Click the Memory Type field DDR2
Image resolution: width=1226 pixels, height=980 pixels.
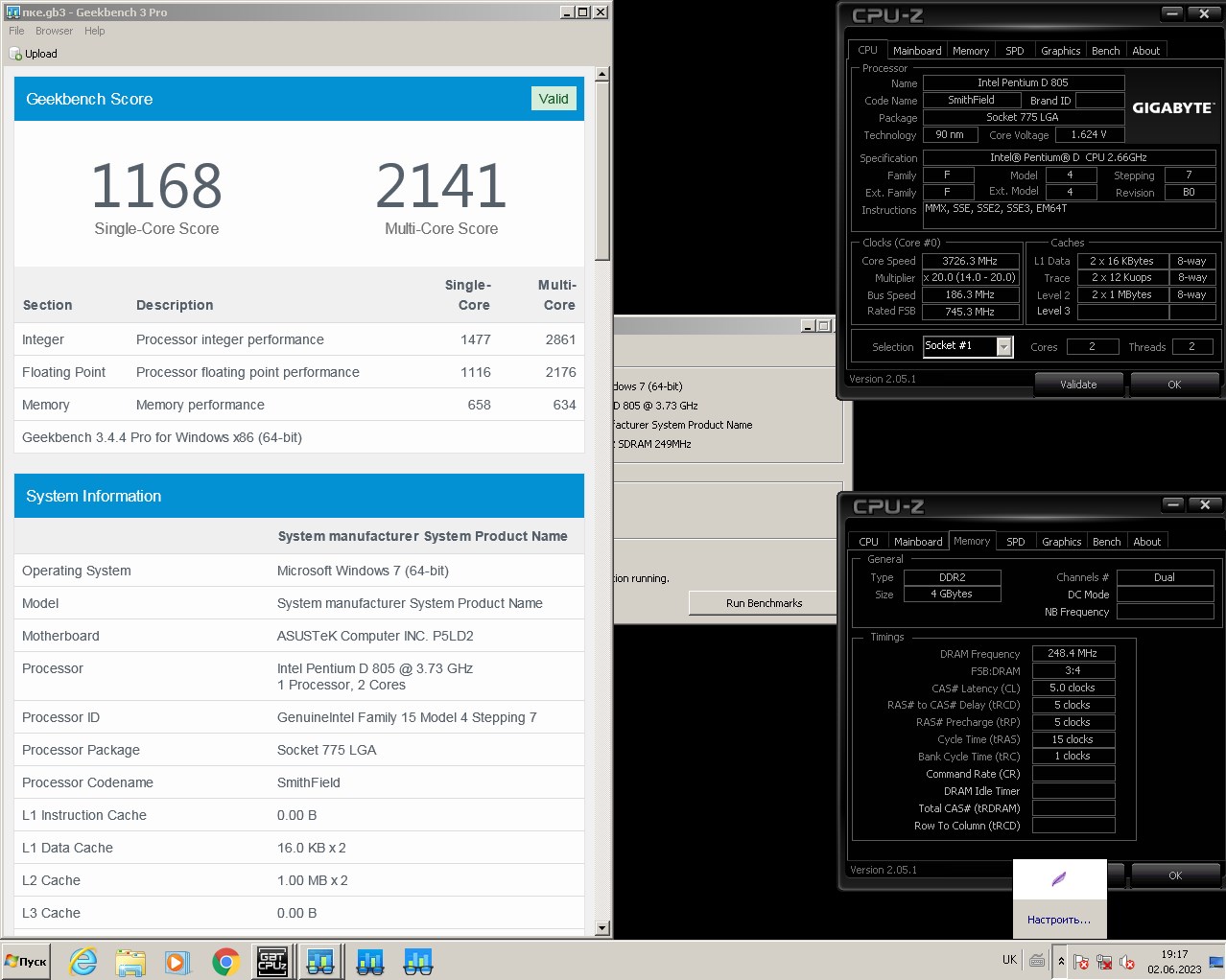coord(953,577)
